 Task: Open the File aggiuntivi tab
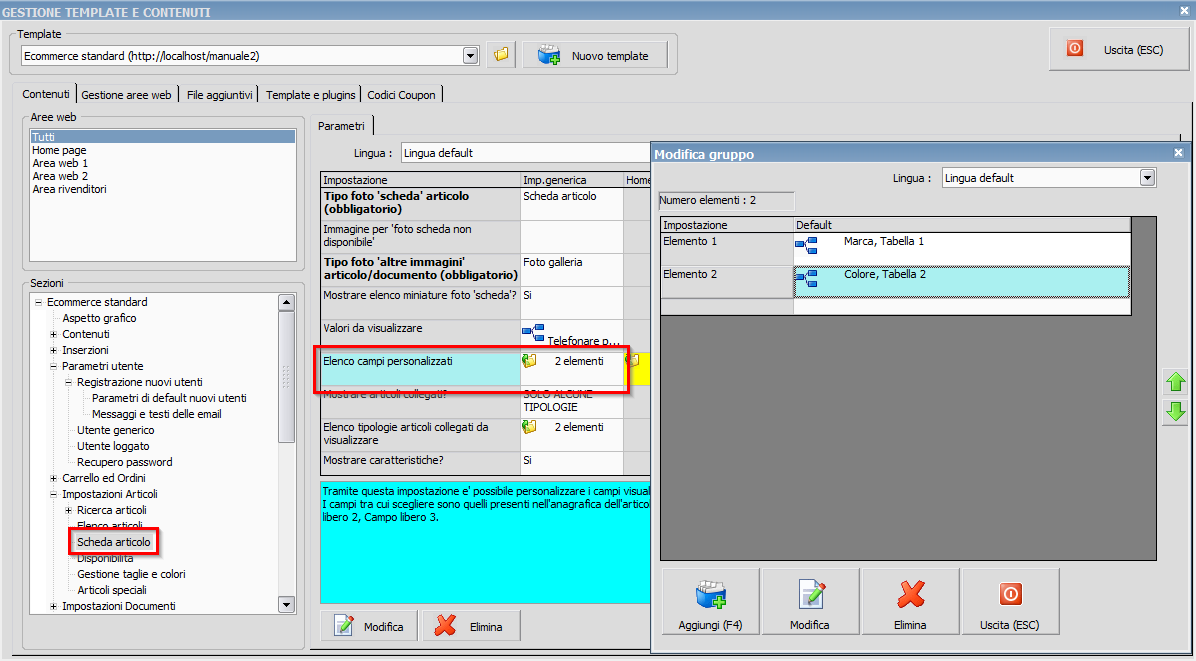[x=220, y=95]
